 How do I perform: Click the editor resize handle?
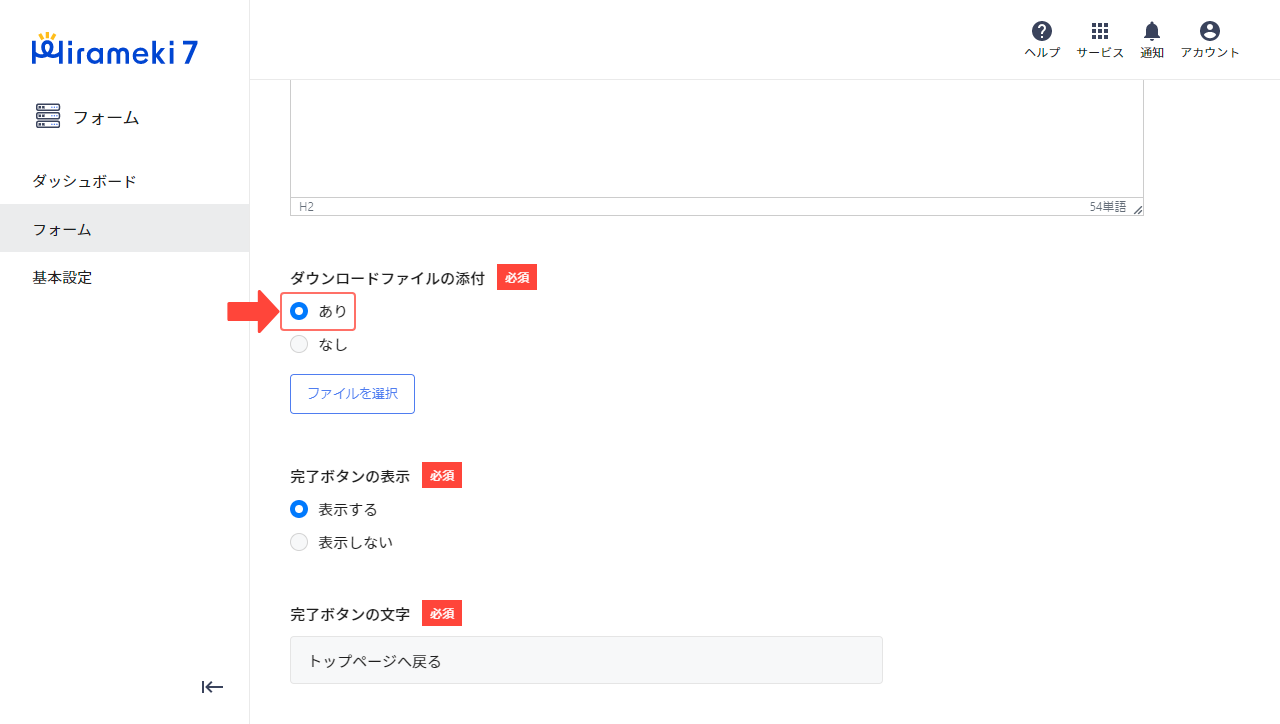click(1136, 208)
